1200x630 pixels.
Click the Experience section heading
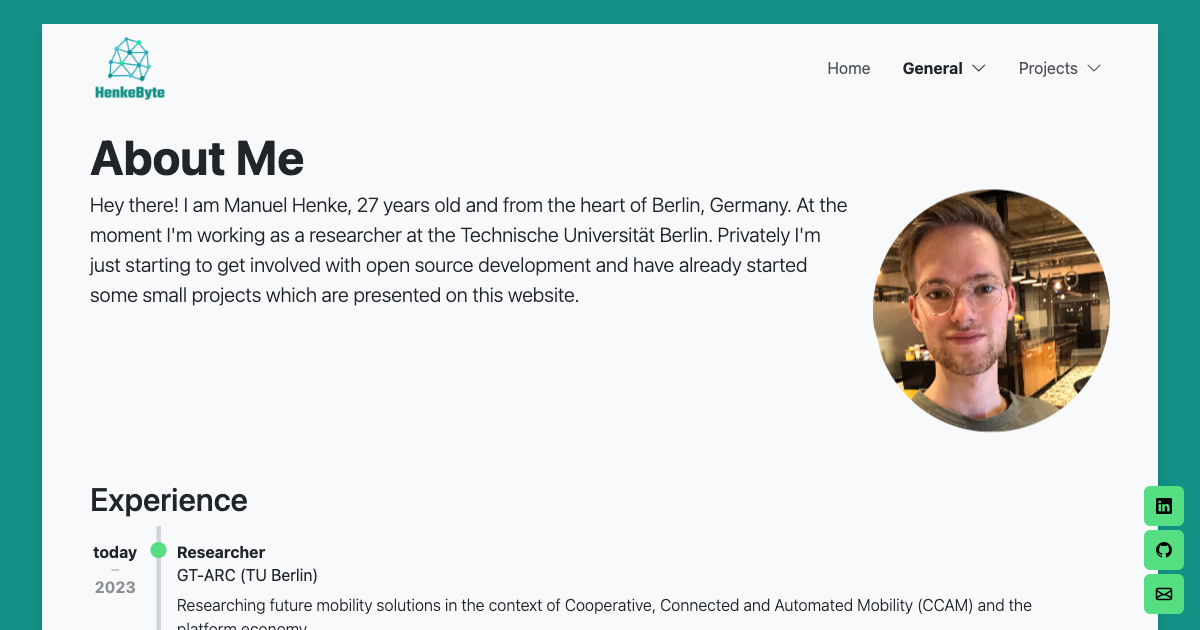[x=168, y=500]
